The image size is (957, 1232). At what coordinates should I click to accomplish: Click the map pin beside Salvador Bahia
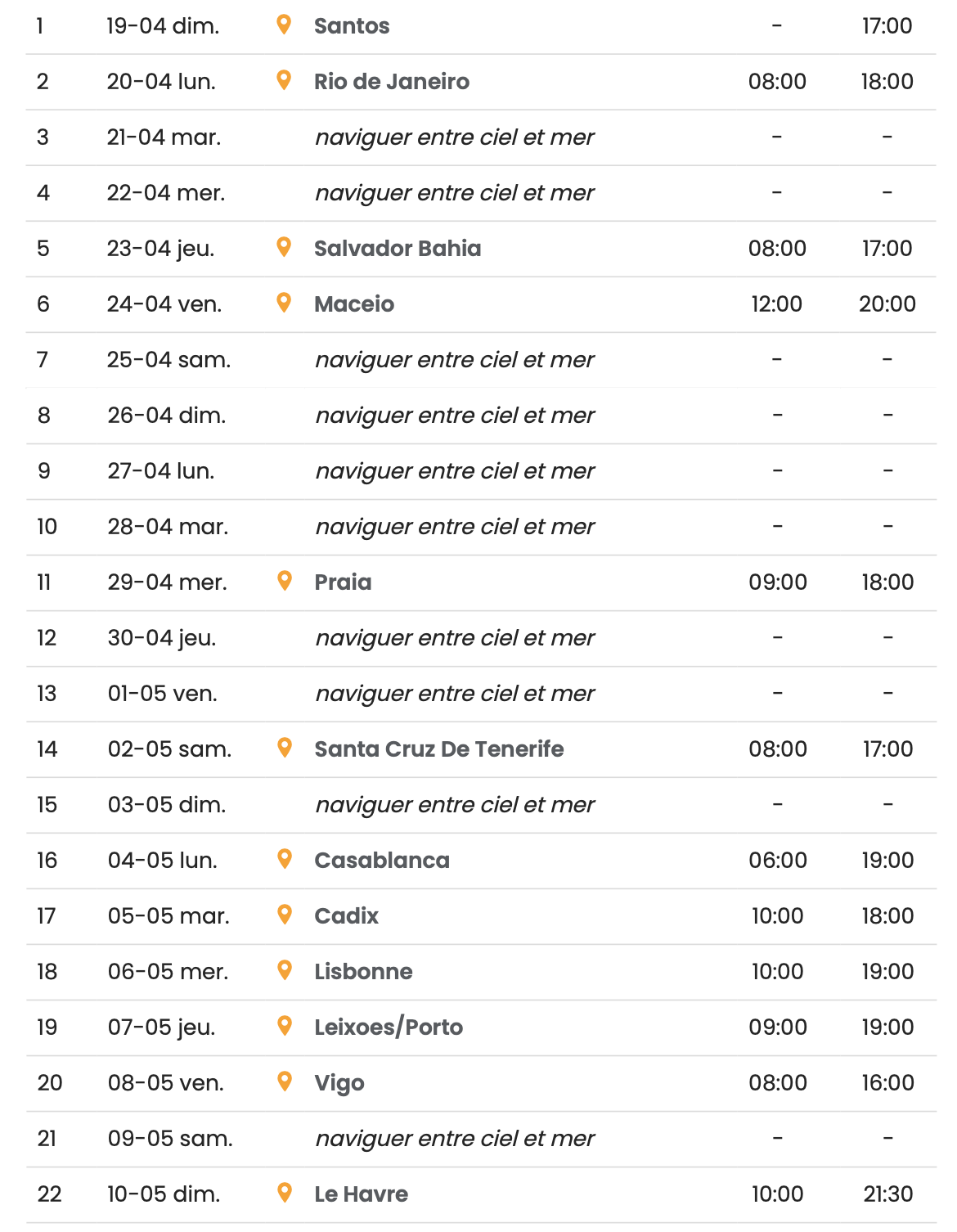(284, 247)
